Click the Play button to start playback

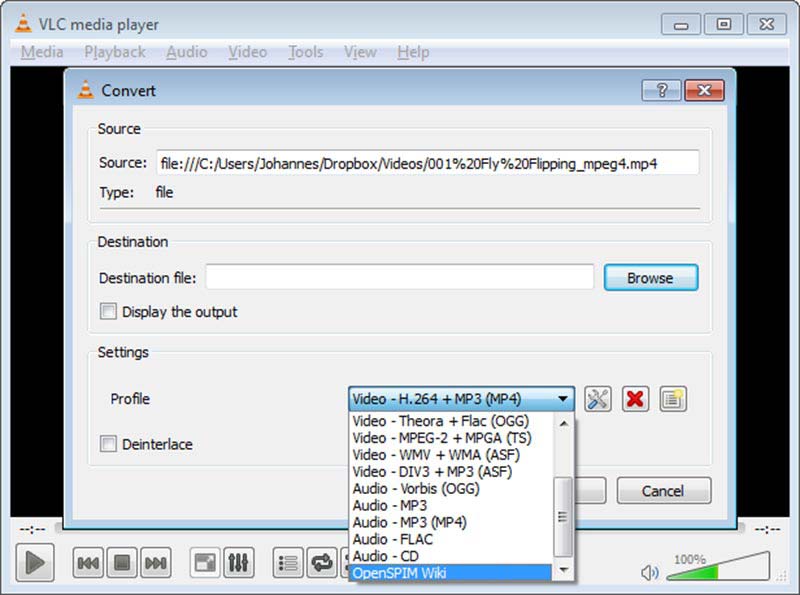(x=34, y=562)
